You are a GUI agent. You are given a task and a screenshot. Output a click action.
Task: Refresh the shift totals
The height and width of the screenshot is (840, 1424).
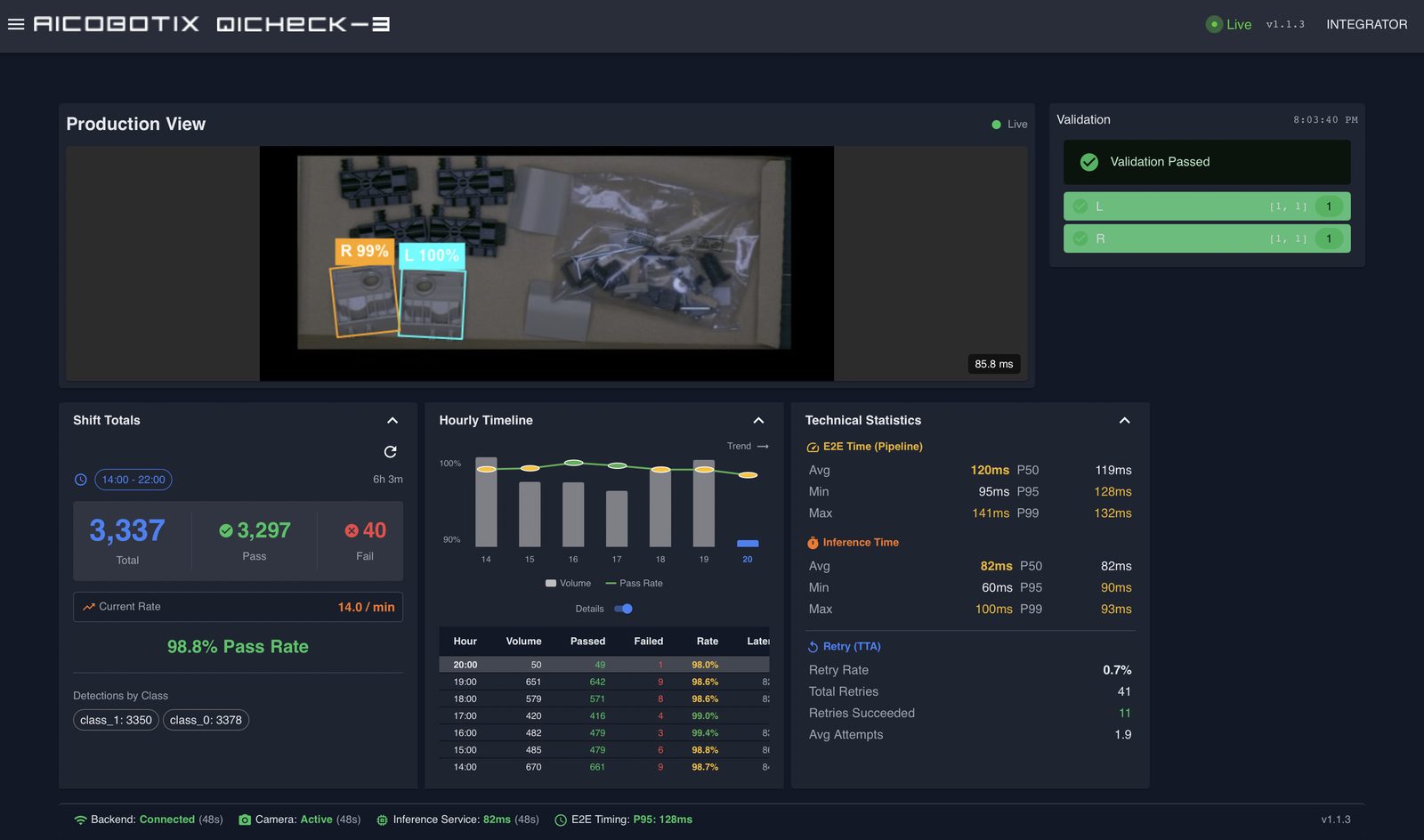(x=390, y=452)
